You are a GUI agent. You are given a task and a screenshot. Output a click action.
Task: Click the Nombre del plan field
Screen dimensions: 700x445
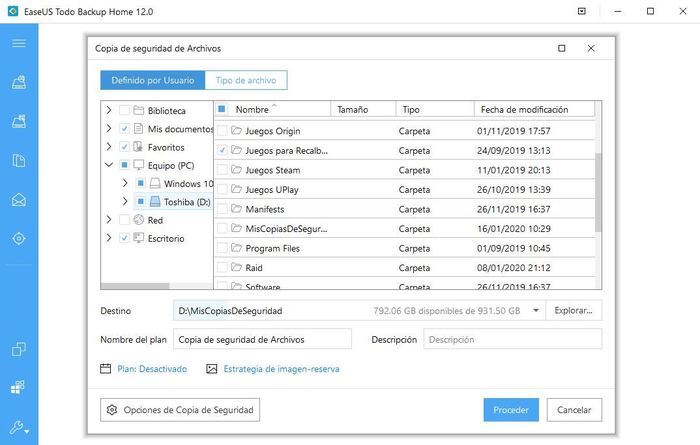pyautogui.click(x=262, y=340)
